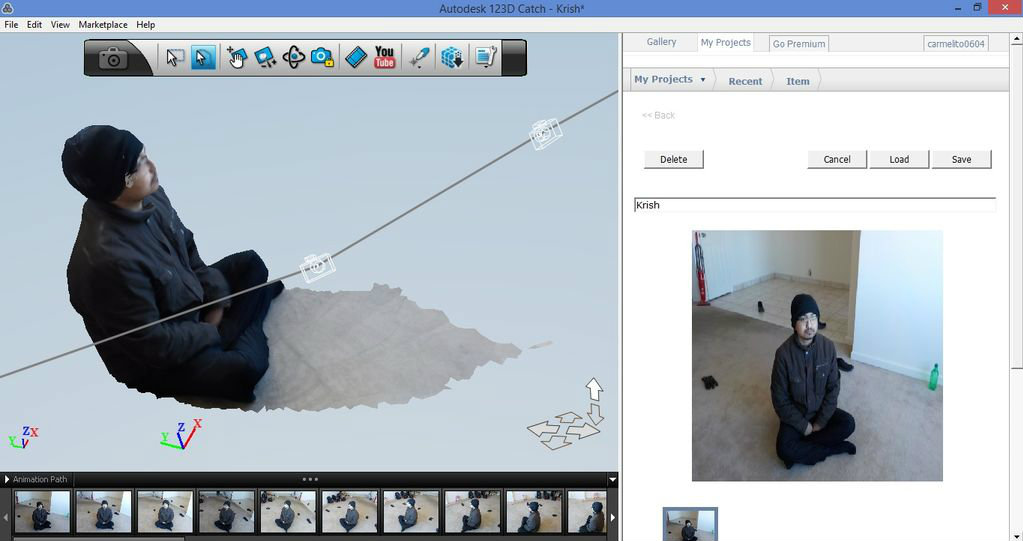
Task: Open the Edit menu
Action: pyautogui.click(x=34, y=25)
